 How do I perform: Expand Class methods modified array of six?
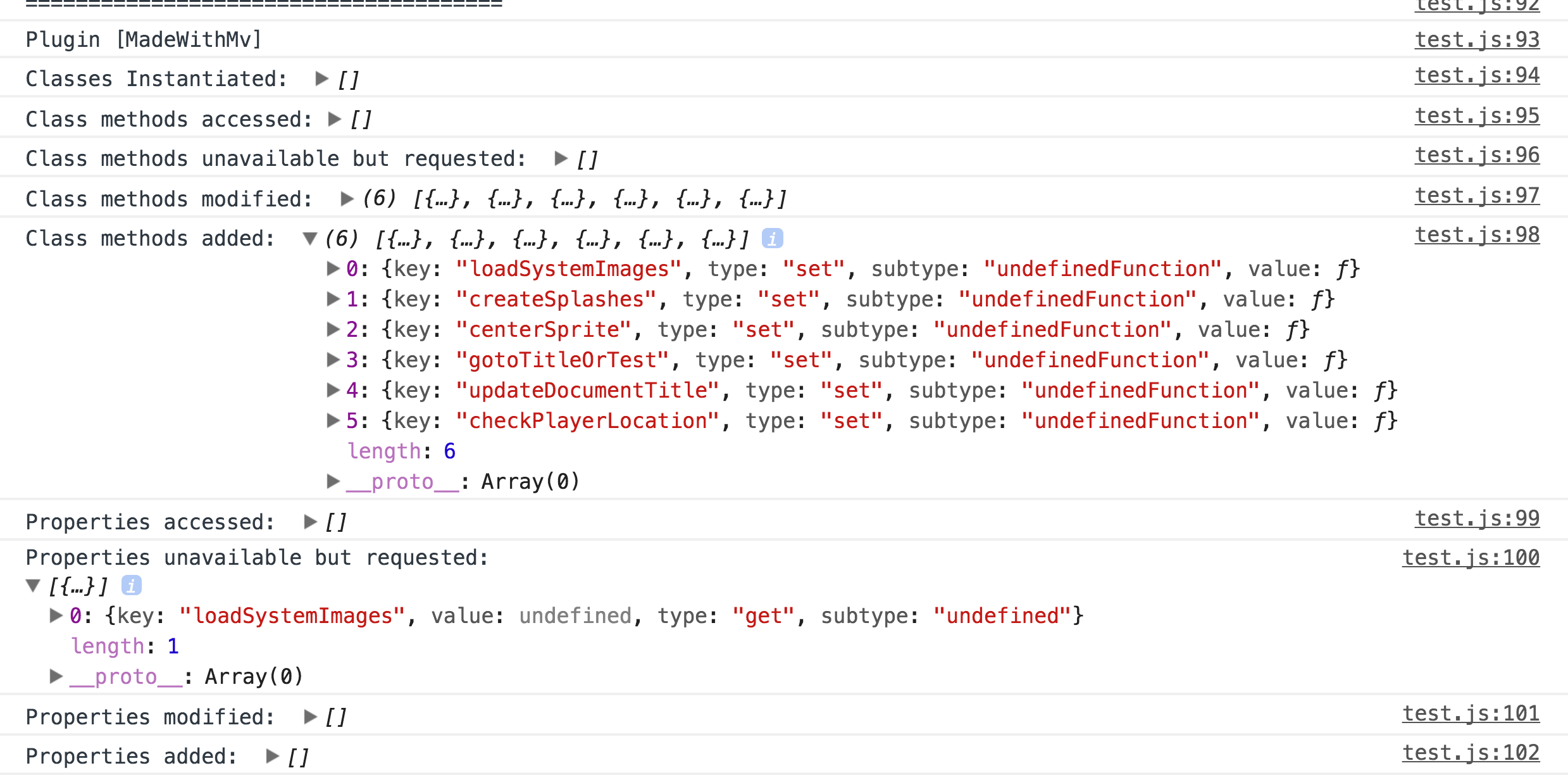click(347, 199)
